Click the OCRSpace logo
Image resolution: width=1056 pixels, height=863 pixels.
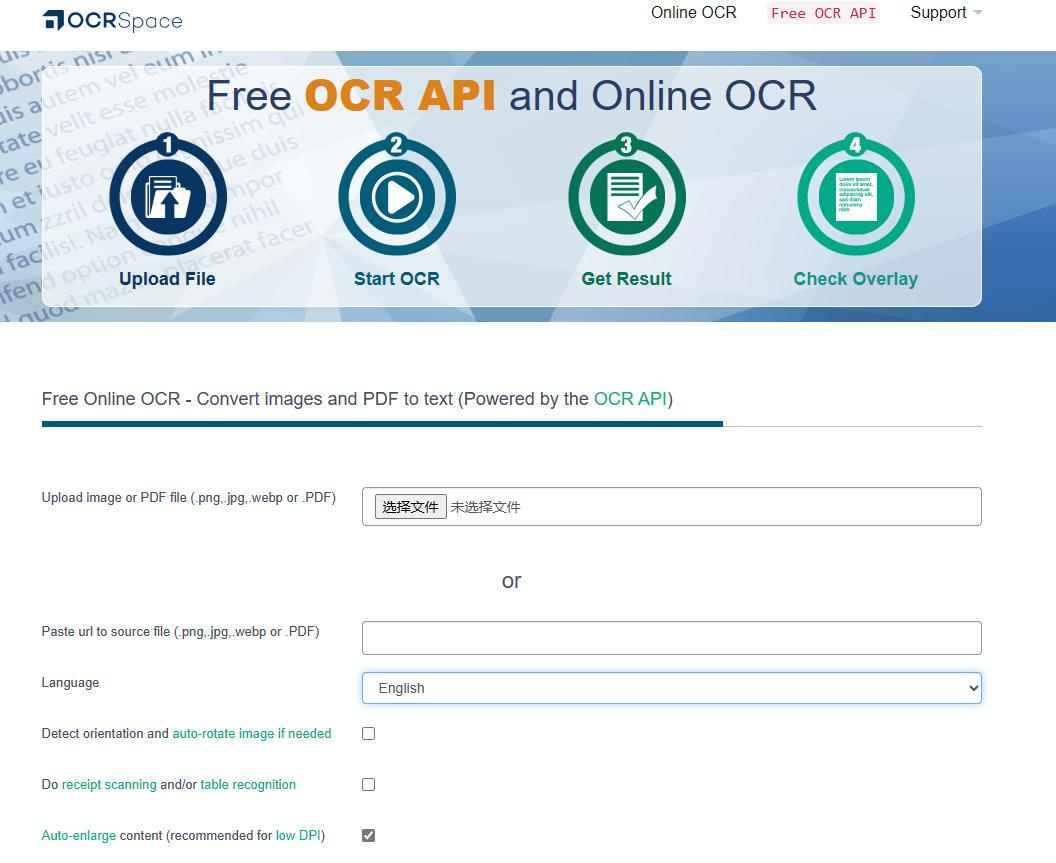coord(112,21)
